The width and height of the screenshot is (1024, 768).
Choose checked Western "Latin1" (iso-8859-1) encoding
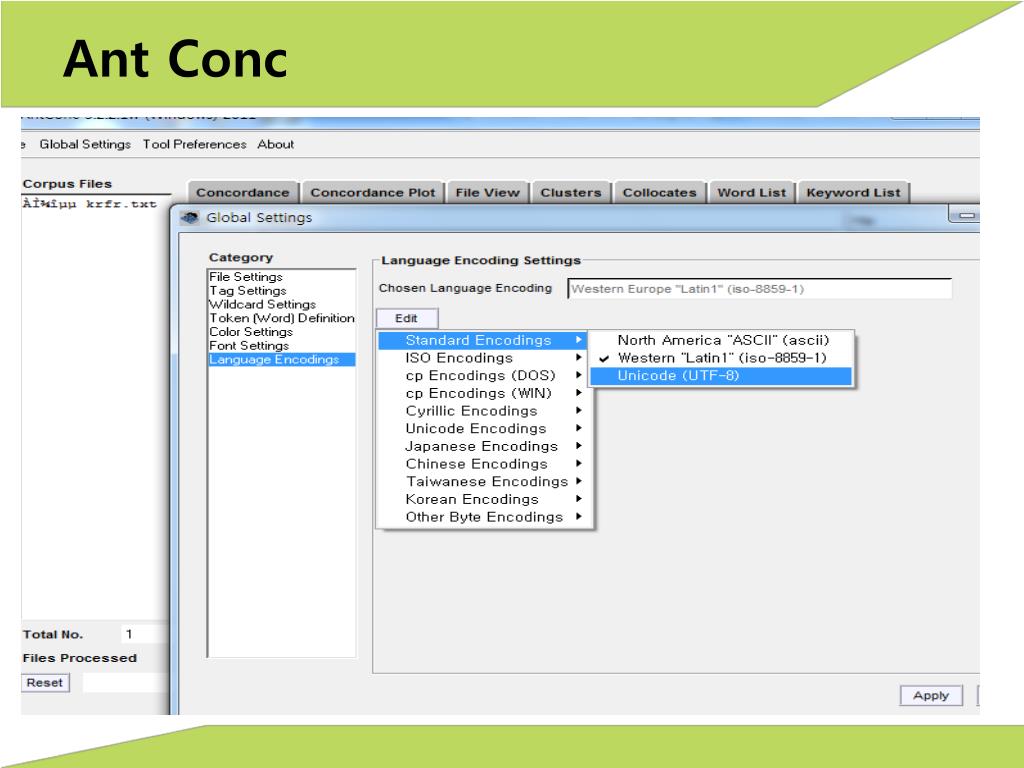pos(721,358)
